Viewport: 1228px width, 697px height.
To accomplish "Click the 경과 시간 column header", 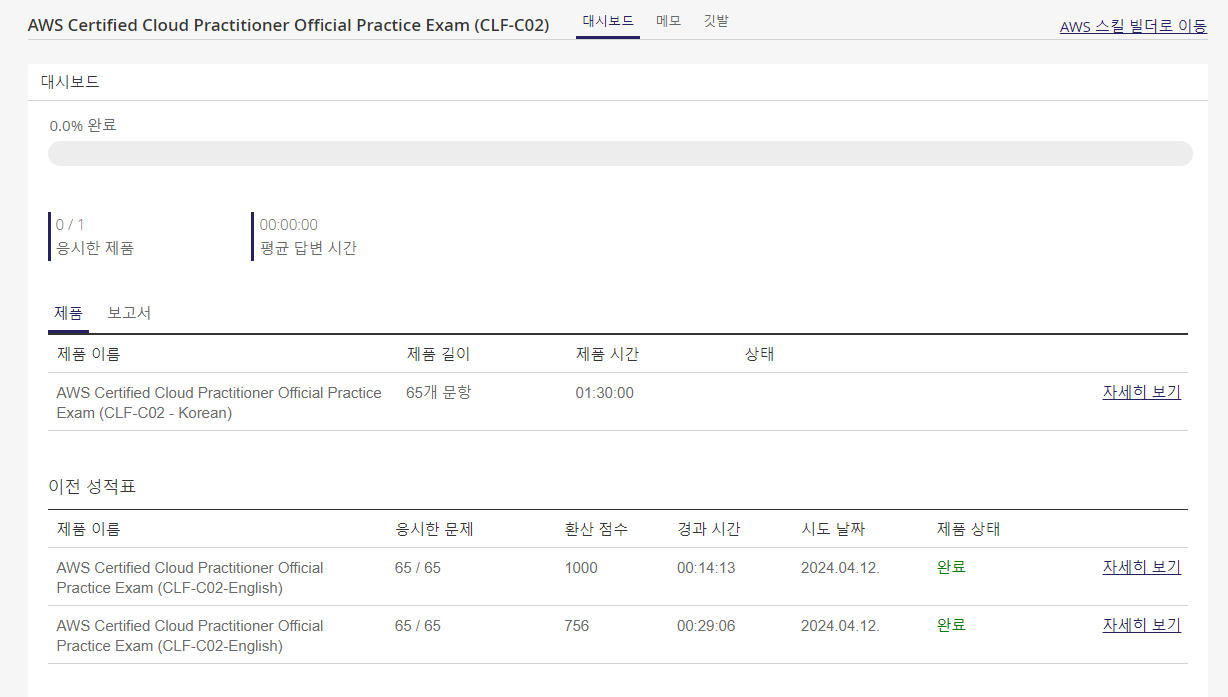I will click(x=709, y=529).
